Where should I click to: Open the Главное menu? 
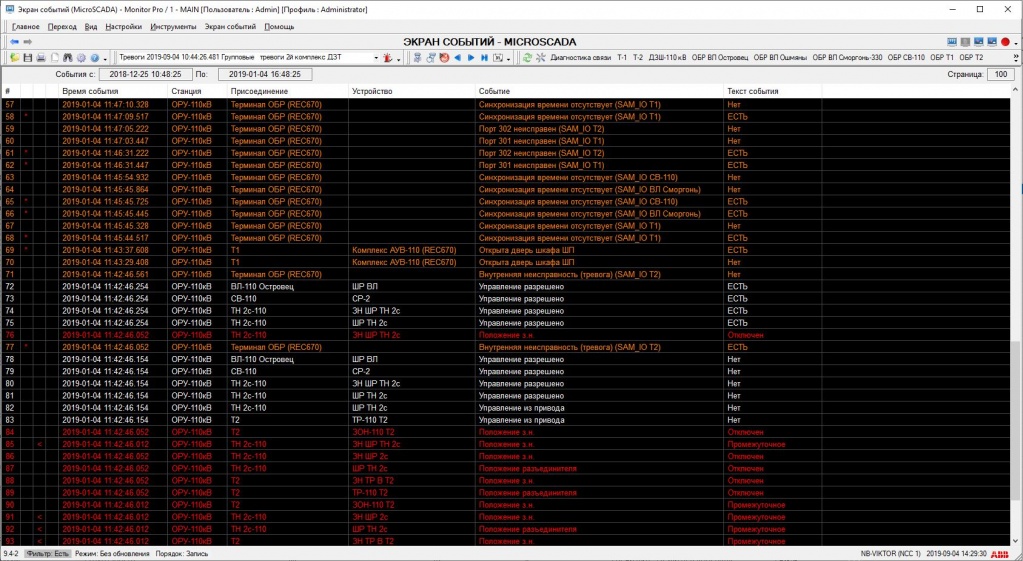tap(25, 27)
